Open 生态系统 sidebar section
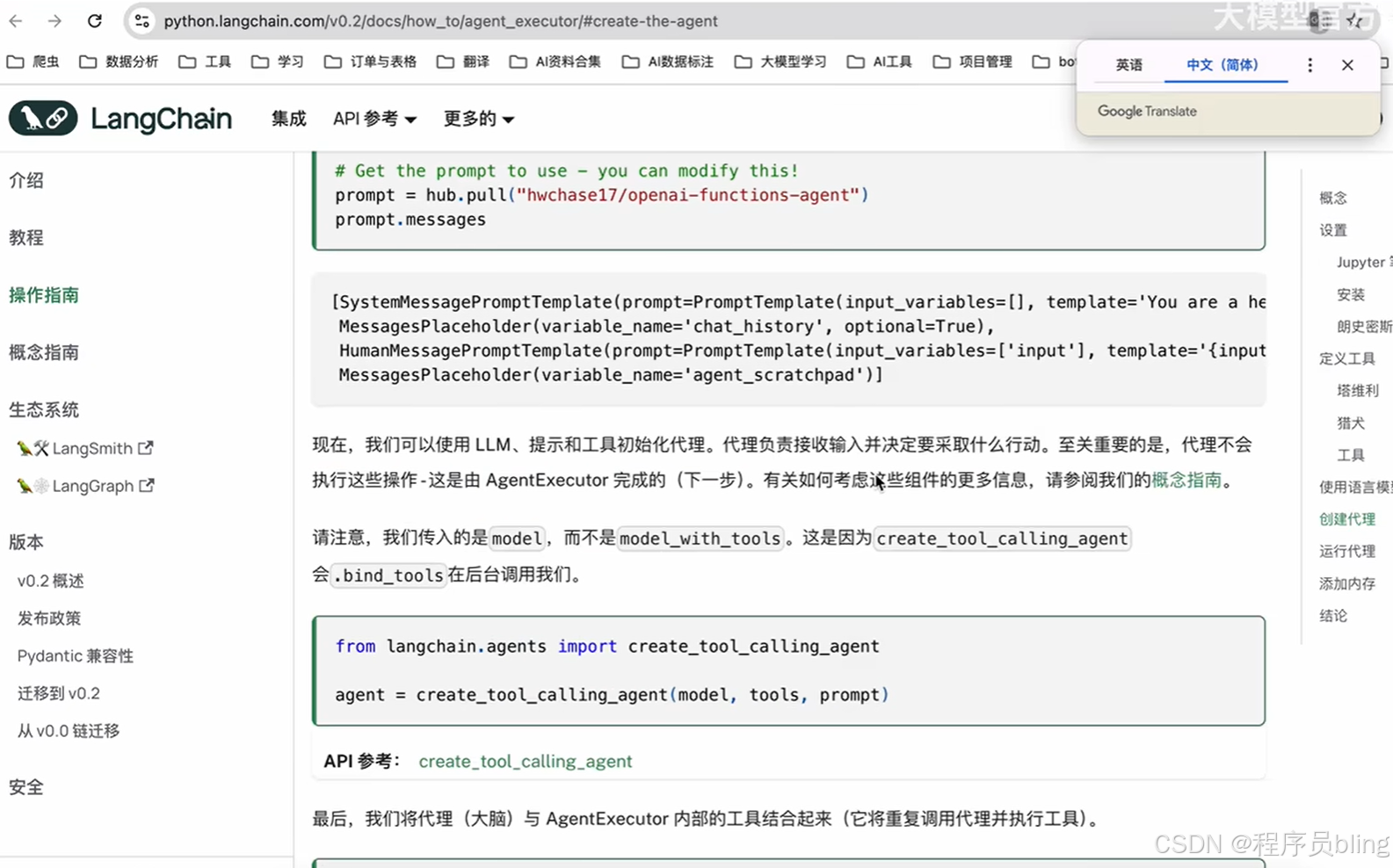 click(x=44, y=409)
